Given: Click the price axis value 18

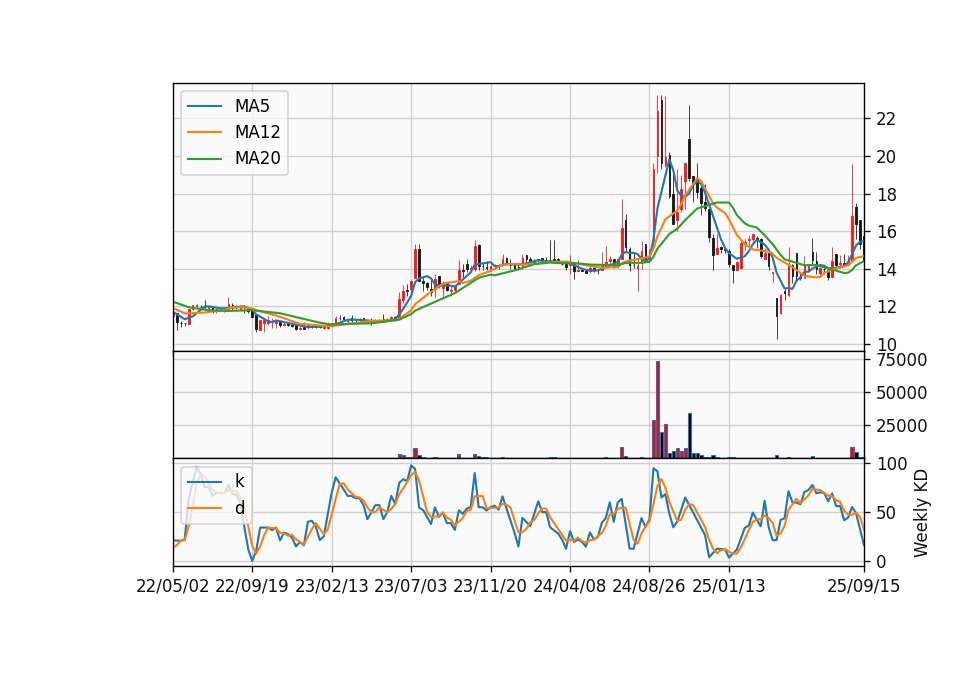Looking at the screenshot, I should (x=886, y=195).
